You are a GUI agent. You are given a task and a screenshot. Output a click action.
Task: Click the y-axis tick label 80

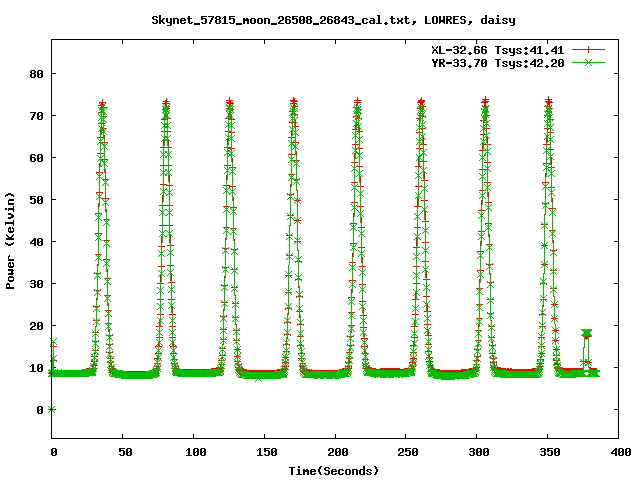(36, 74)
